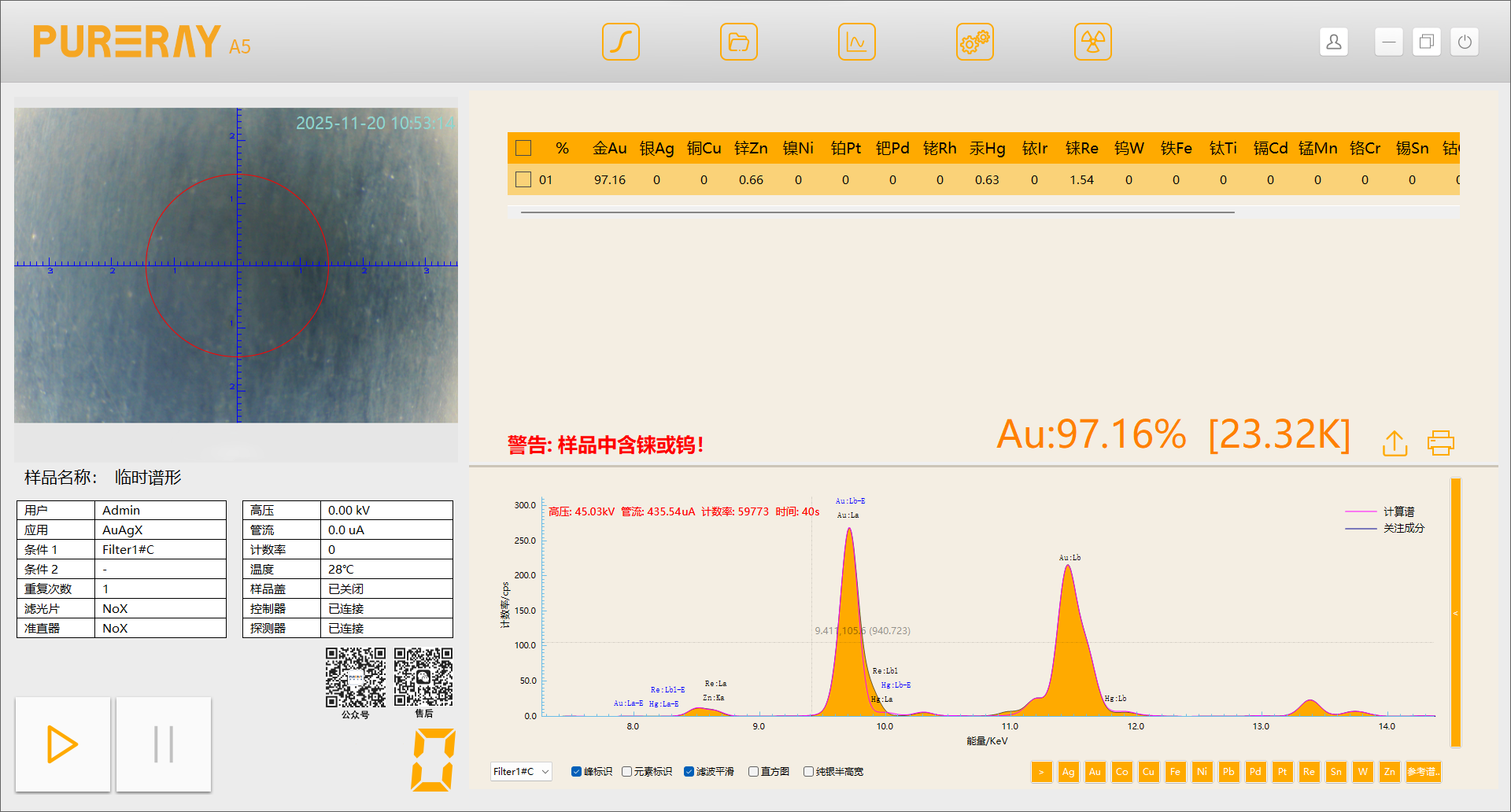Open the spectrum chart icon

point(856,42)
